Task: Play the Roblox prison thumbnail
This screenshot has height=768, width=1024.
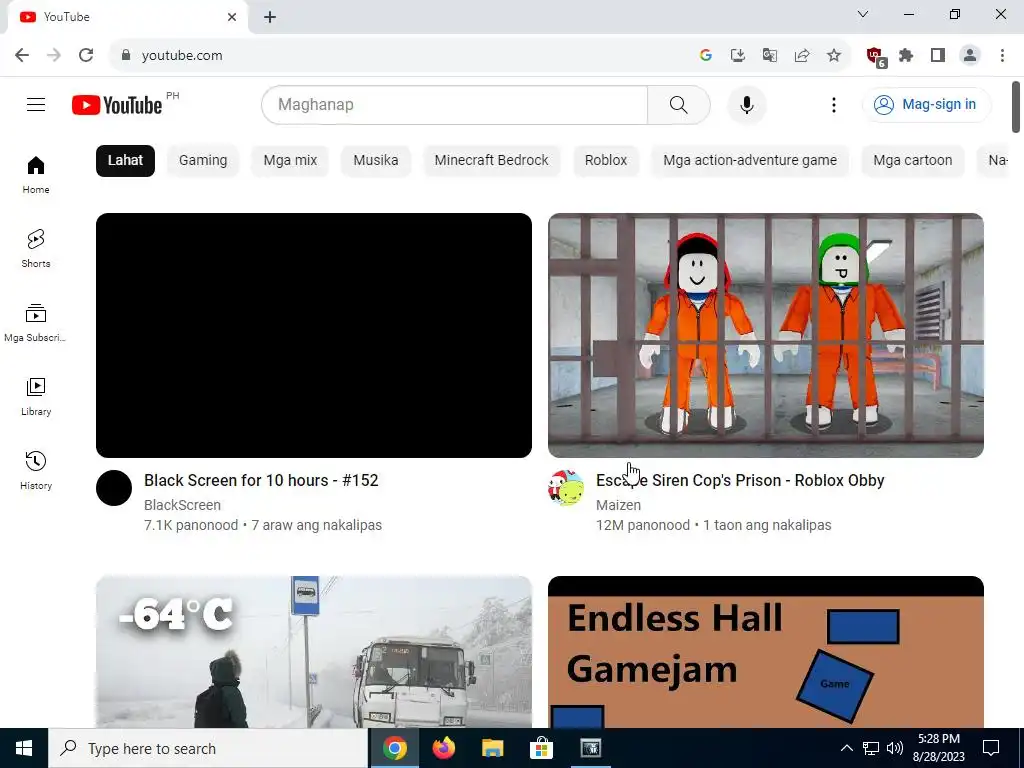Action: tap(765, 335)
